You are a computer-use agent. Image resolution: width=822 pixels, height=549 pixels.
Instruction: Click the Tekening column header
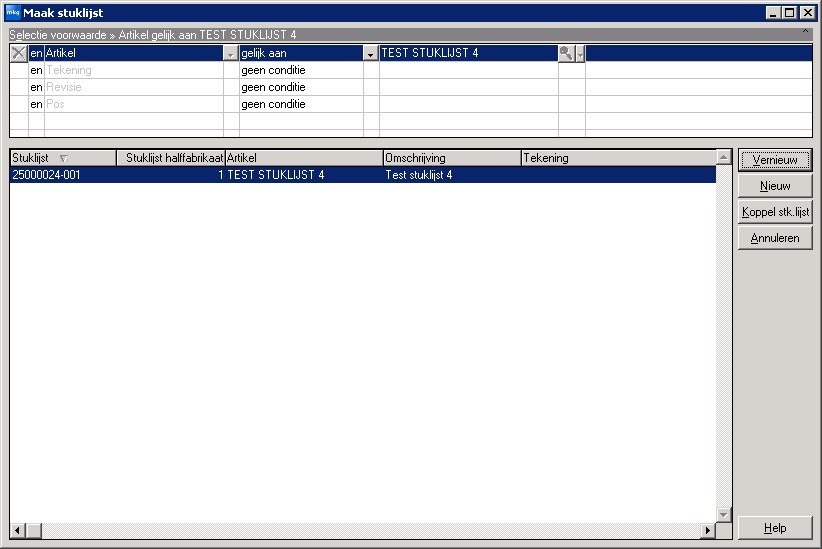pos(619,158)
